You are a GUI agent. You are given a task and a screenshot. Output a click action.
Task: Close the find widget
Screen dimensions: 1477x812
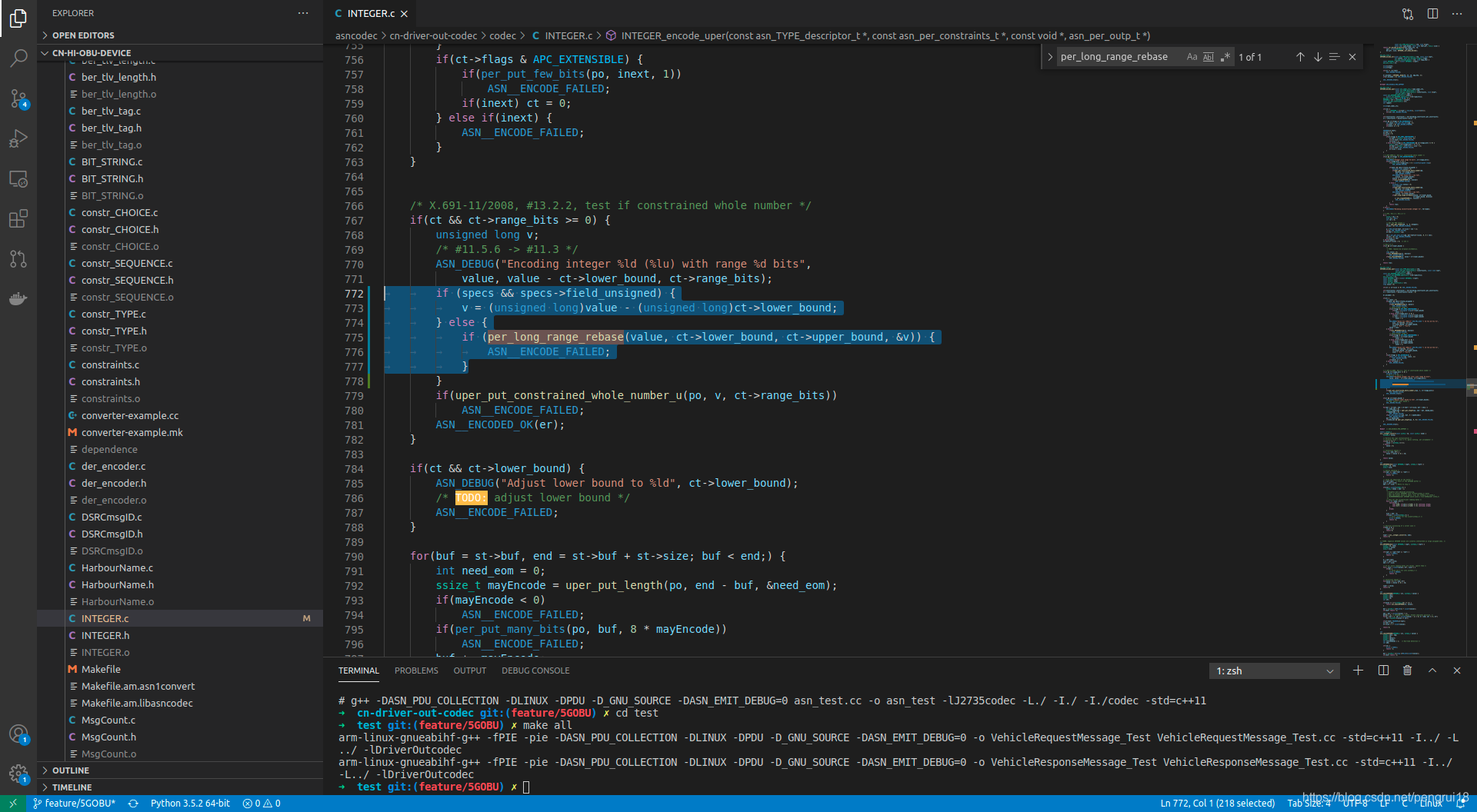click(1352, 57)
